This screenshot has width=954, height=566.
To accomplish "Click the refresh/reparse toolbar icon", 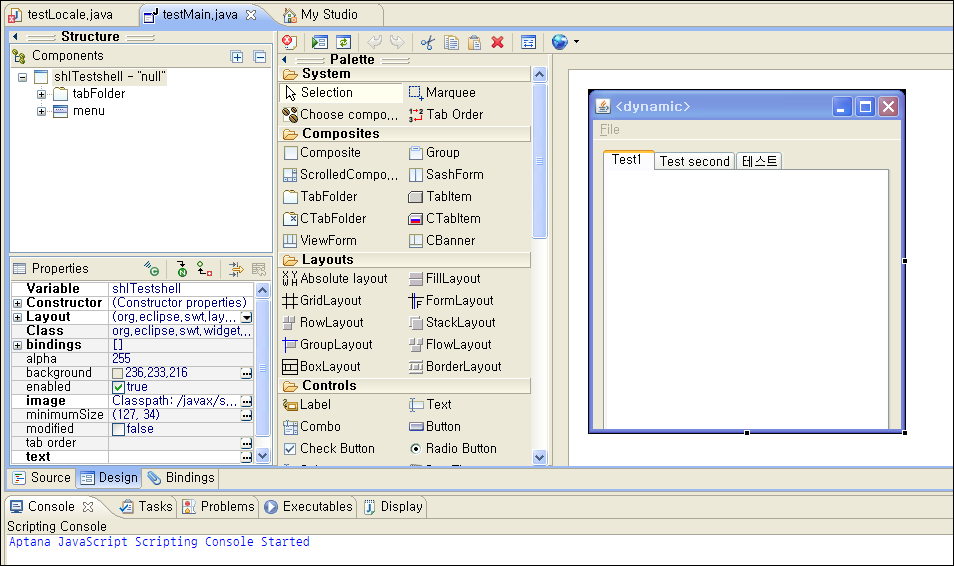I will 344,42.
